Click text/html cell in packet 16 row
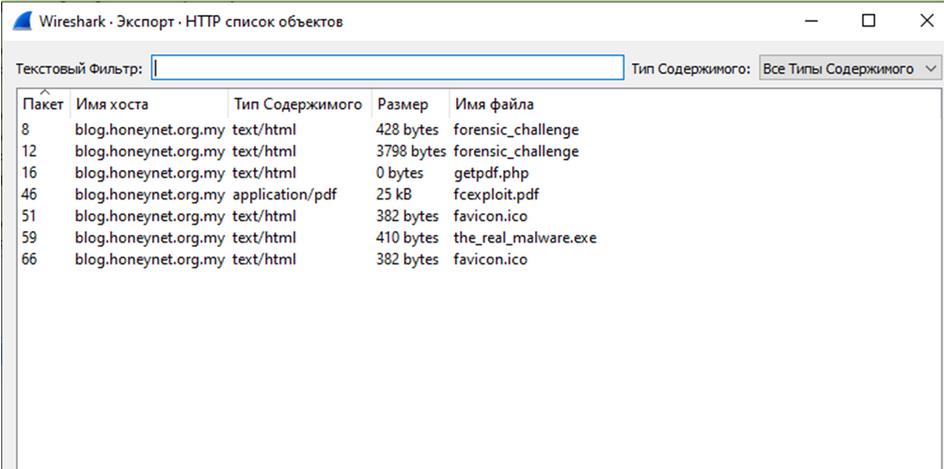944x469 pixels. click(x=264, y=173)
